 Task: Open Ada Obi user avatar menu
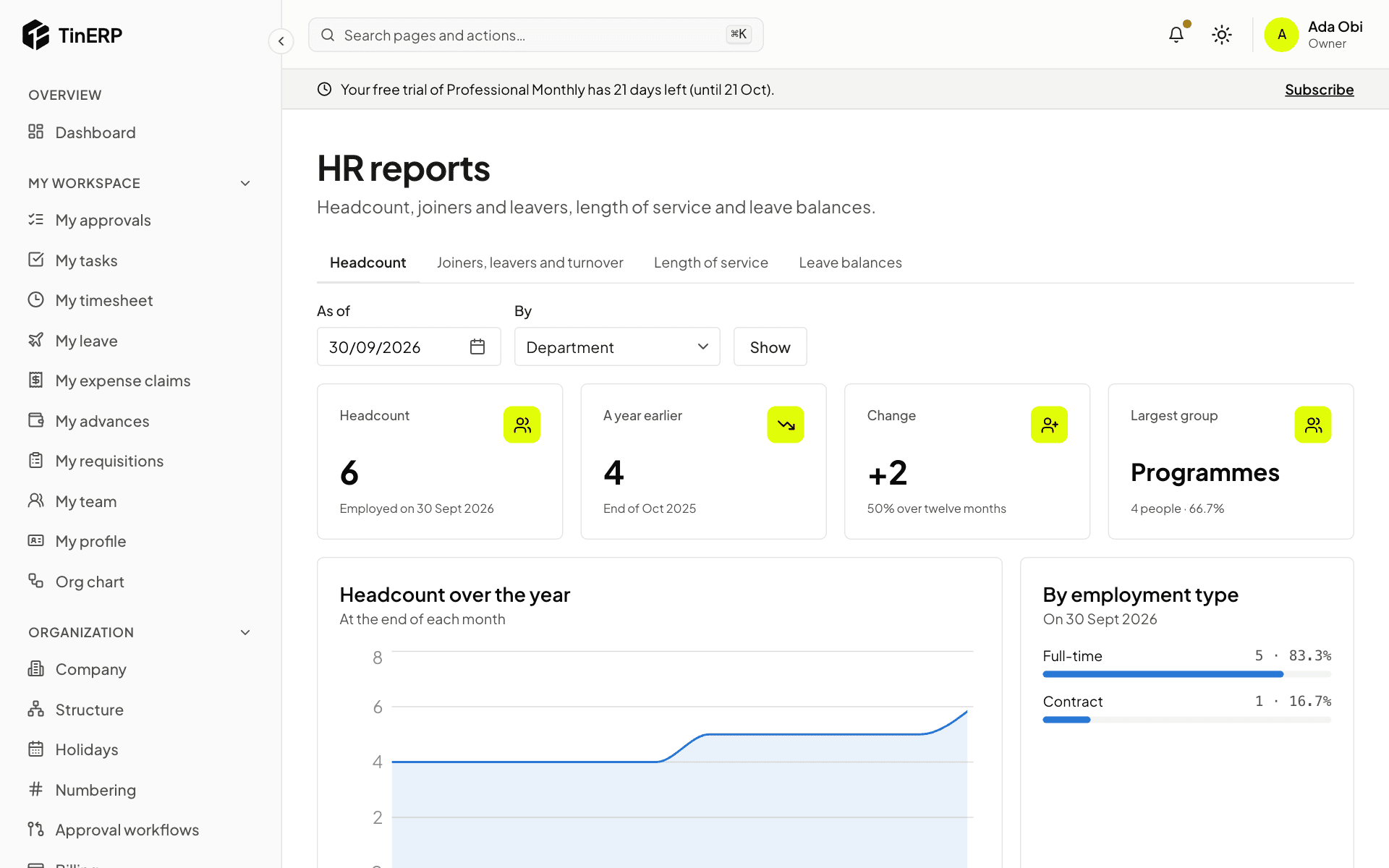(x=1281, y=35)
